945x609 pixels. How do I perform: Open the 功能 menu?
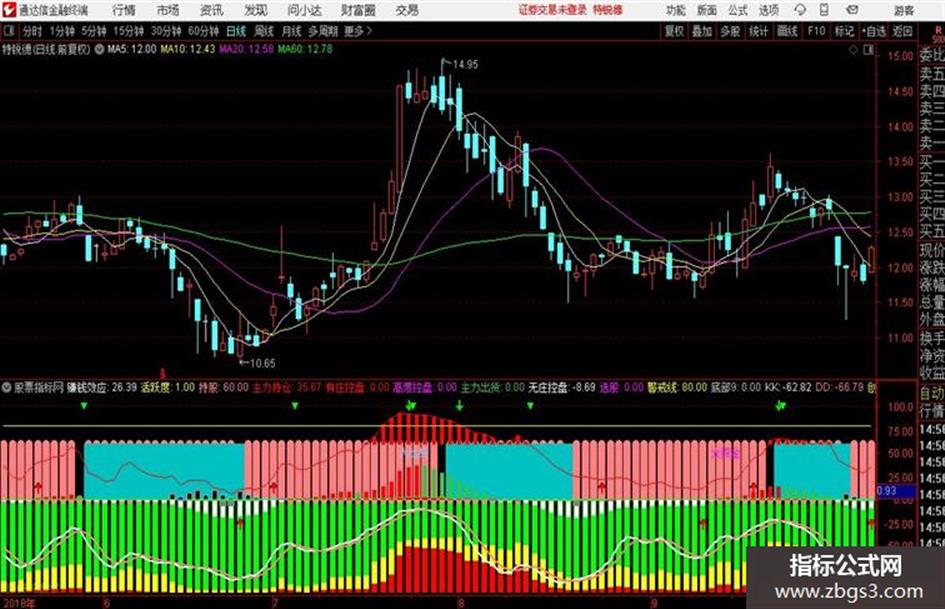(x=676, y=10)
